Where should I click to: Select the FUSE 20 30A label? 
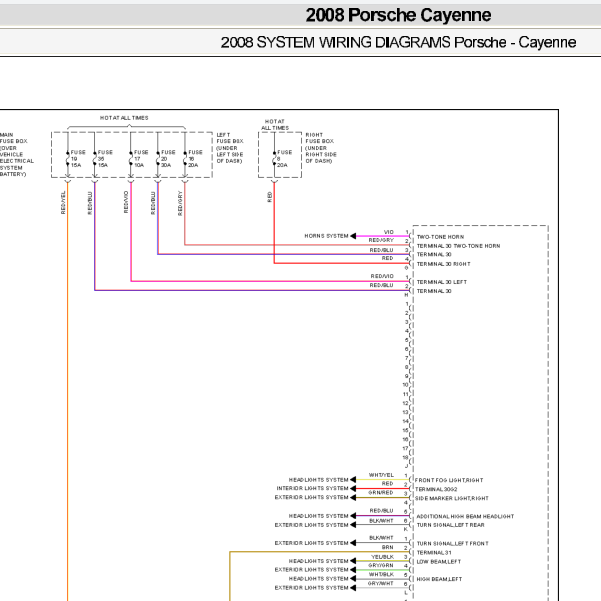tap(168, 159)
